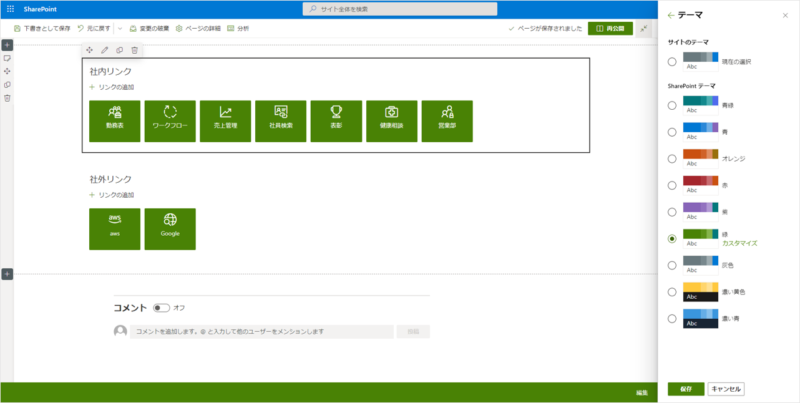This screenshot has height=403, width=800.
Task: Click the カスタマイズ link under green theme
Action: [743, 242]
